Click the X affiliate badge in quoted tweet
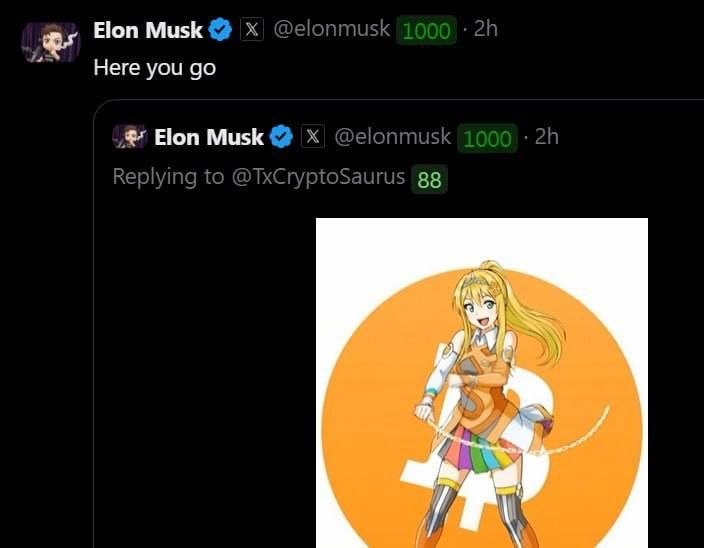The height and width of the screenshot is (548, 704). pyautogui.click(x=313, y=137)
